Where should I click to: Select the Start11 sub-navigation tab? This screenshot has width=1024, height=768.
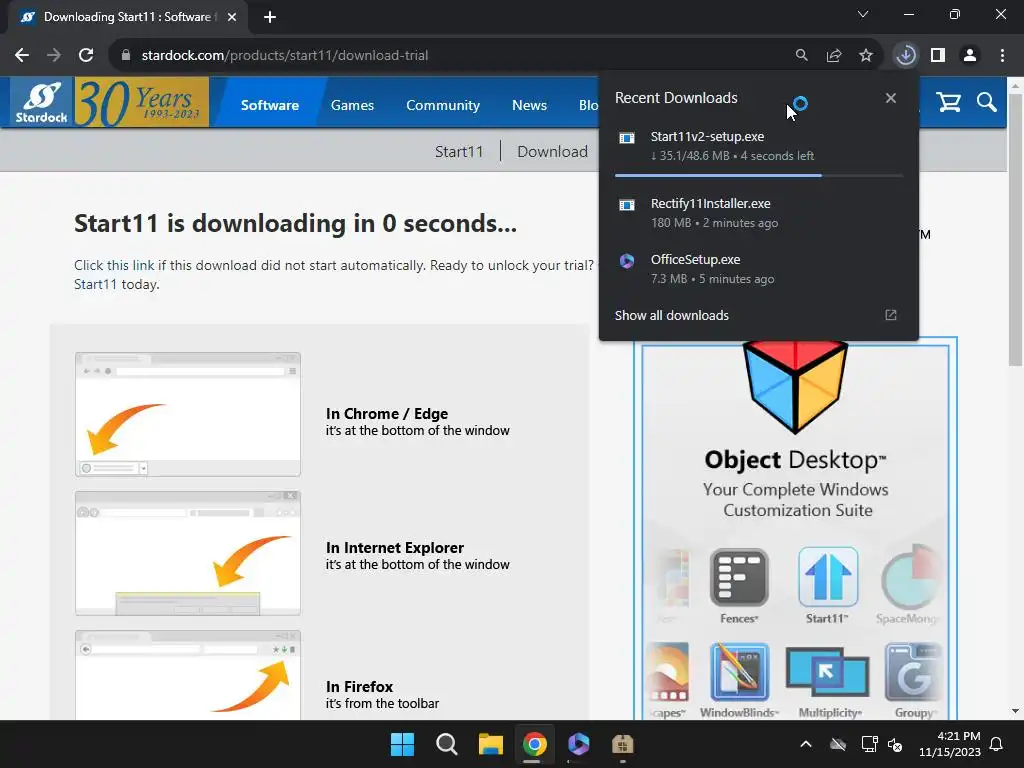tap(459, 152)
